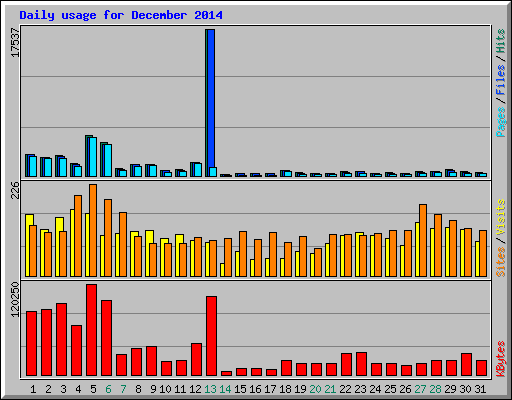
Task: Click the orange bar for day 6
Action: pos(108,238)
